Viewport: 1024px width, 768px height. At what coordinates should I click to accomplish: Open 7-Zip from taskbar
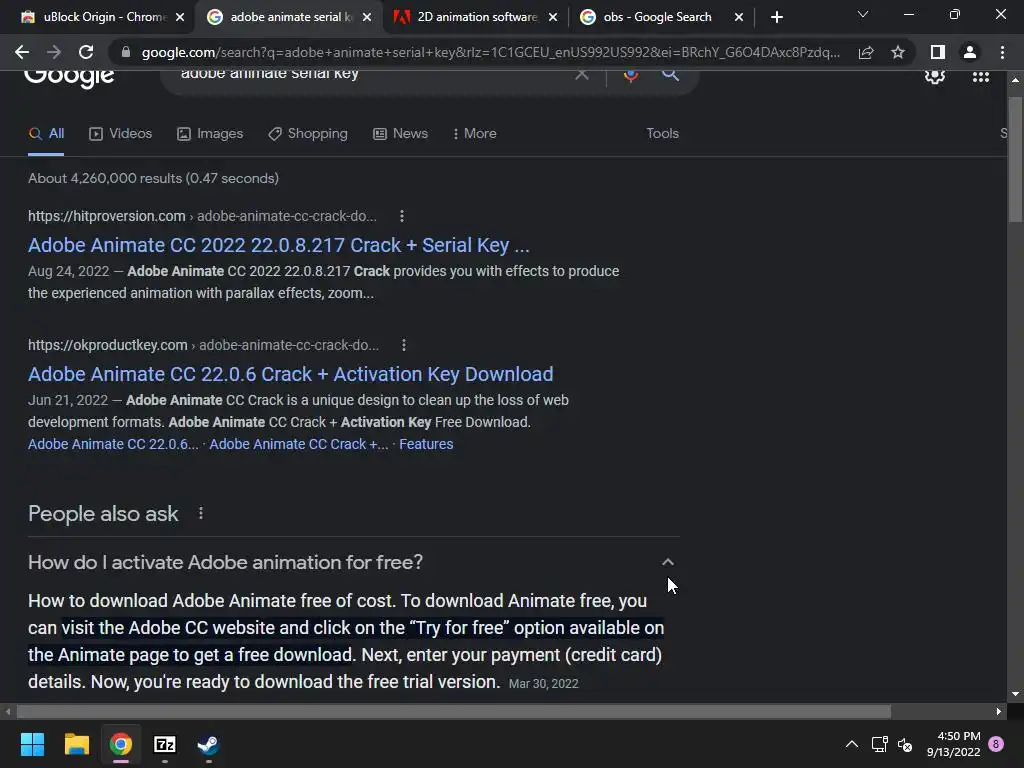coord(165,744)
